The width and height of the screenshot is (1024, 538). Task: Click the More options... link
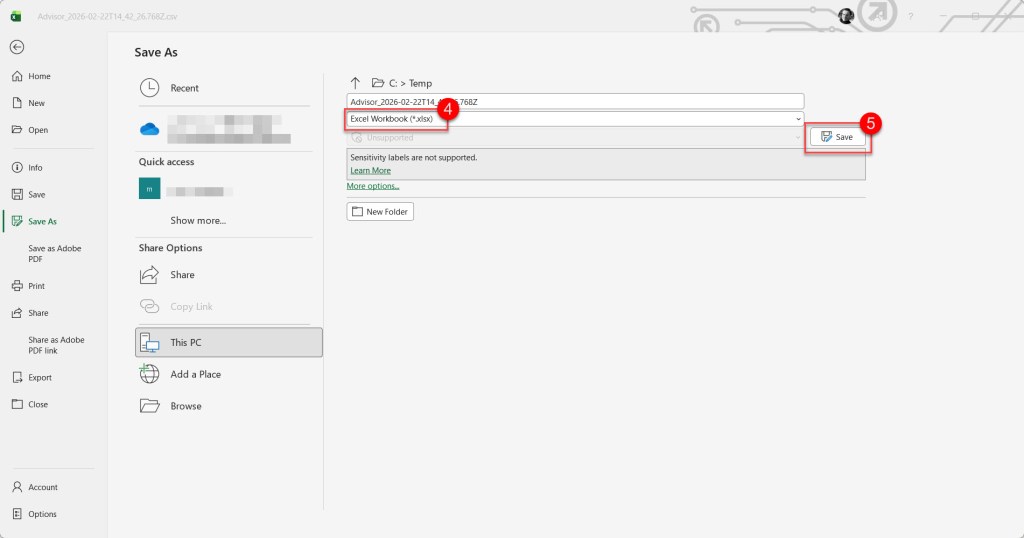pos(373,186)
